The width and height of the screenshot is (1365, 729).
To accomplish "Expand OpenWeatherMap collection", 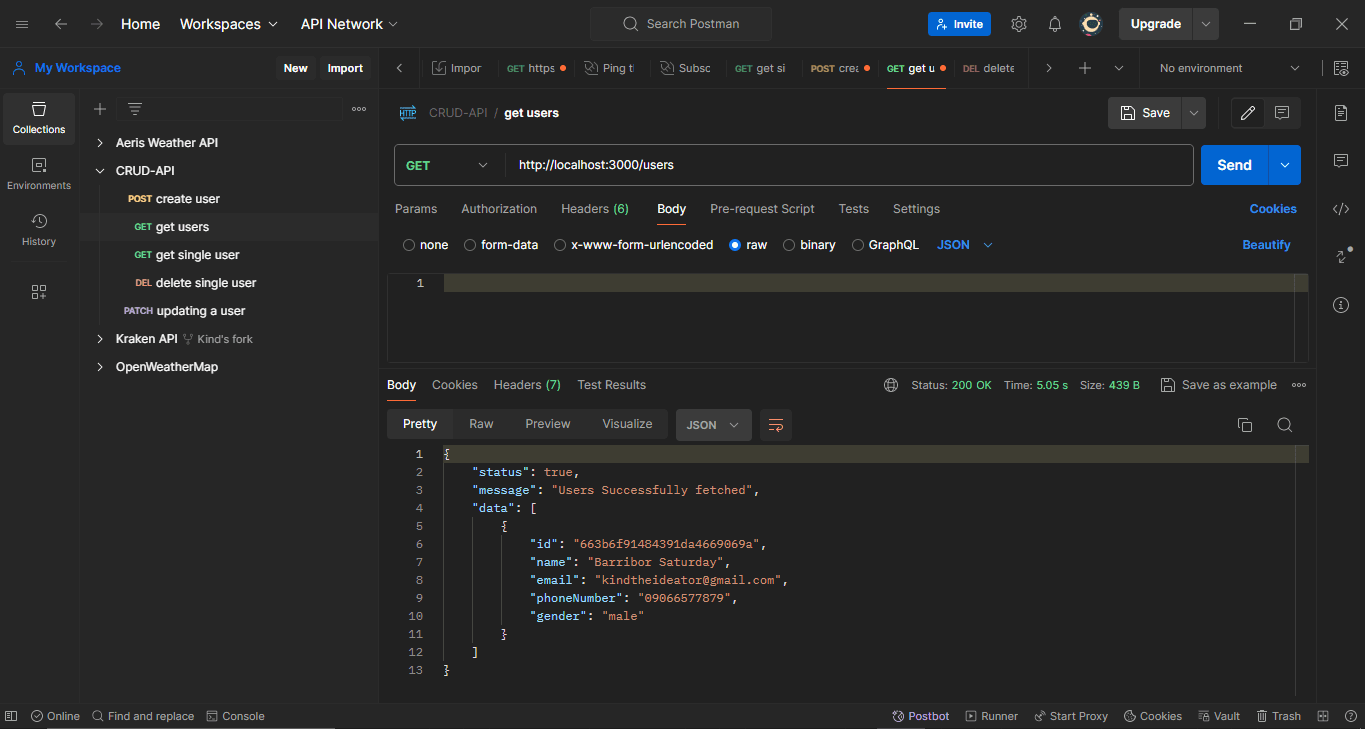I will pyautogui.click(x=100, y=367).
